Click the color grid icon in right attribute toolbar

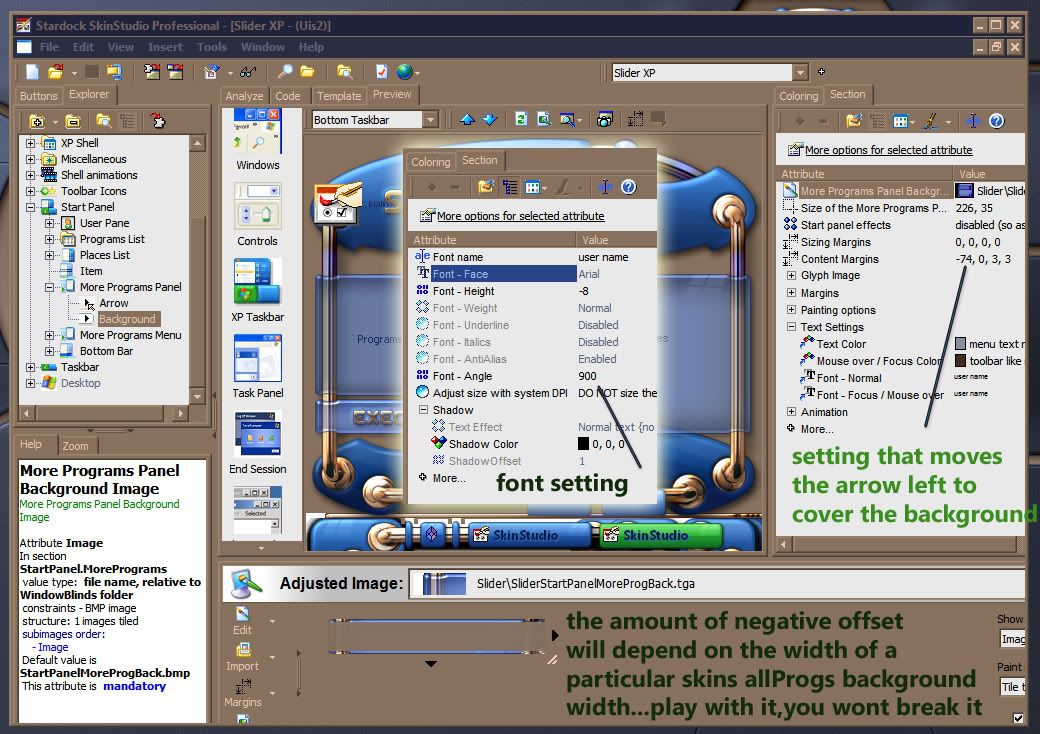point(900,121)
